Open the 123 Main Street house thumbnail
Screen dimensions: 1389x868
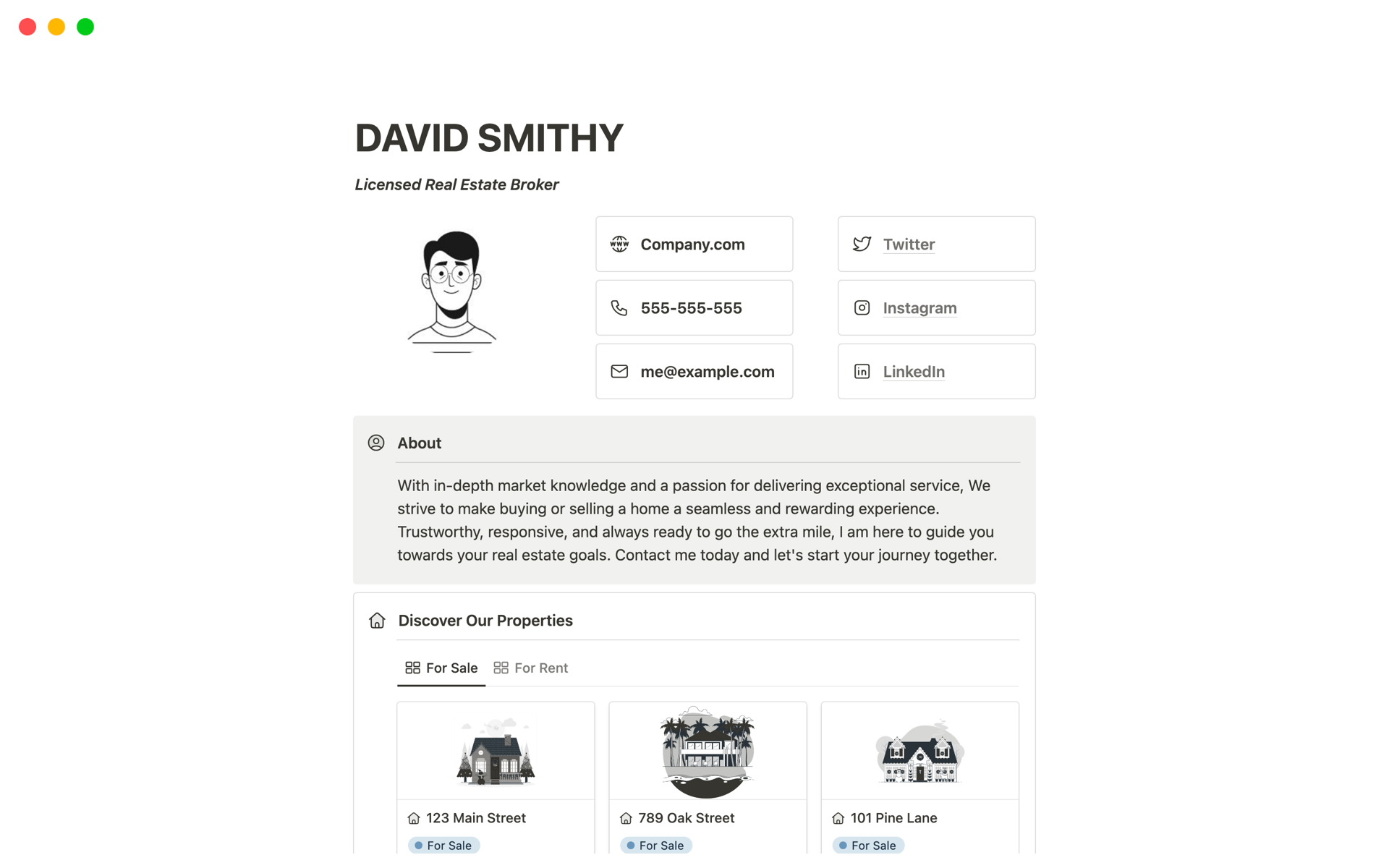496,751
